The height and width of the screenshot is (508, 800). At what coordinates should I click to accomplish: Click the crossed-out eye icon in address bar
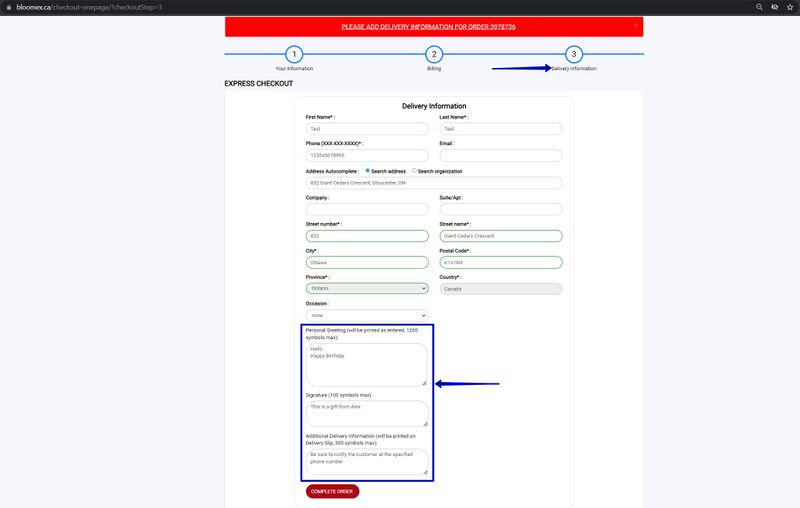[774, 7]
